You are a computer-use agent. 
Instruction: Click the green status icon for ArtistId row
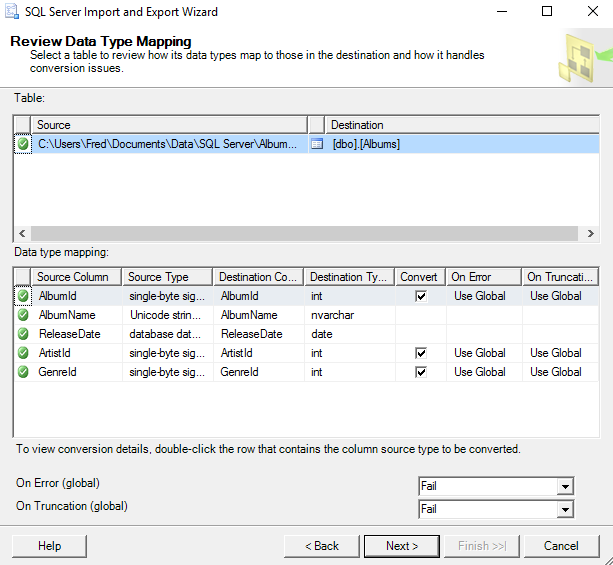[x=23, y=353]
